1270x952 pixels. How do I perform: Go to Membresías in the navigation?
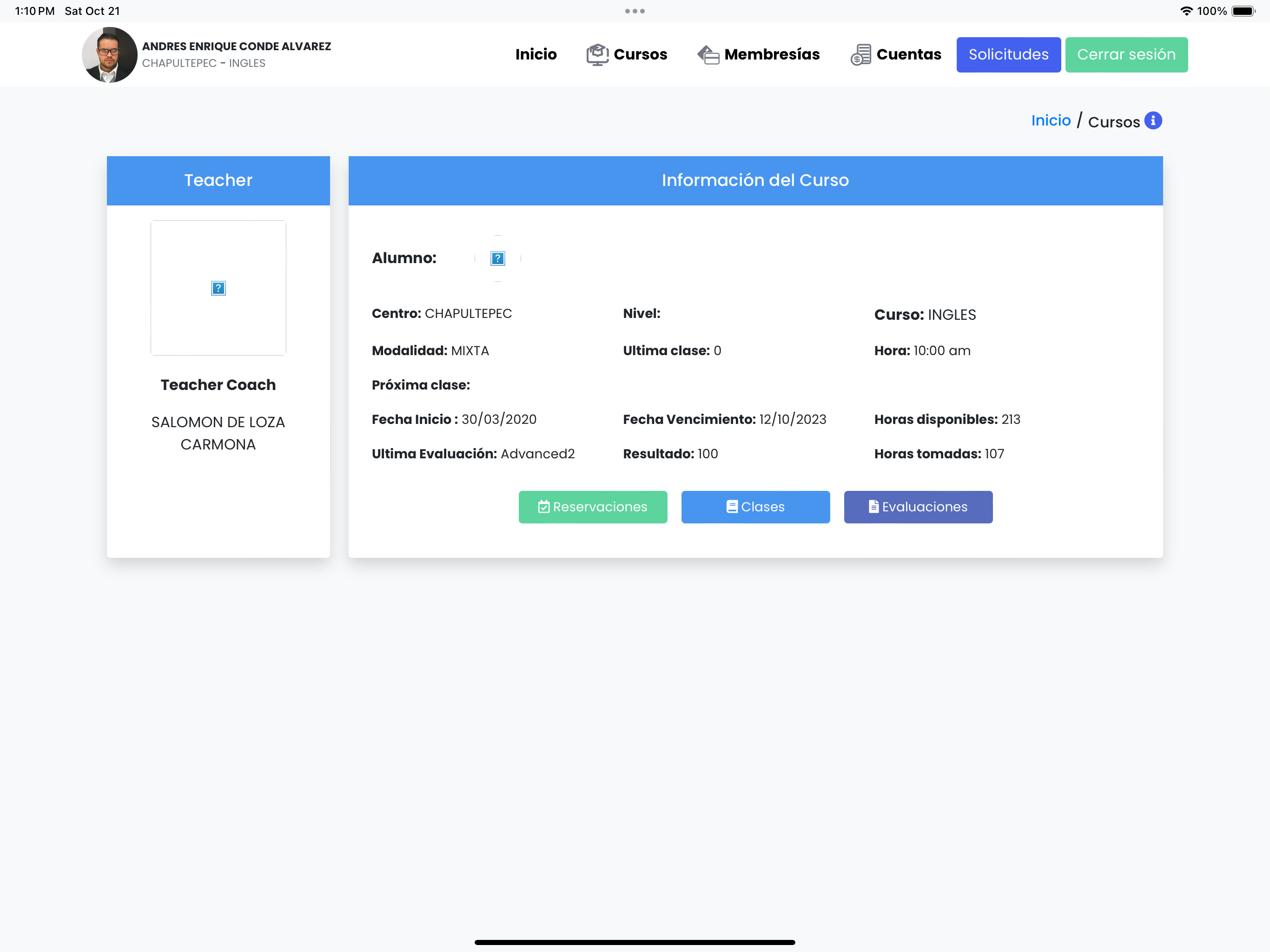click(x=772, y=54)
